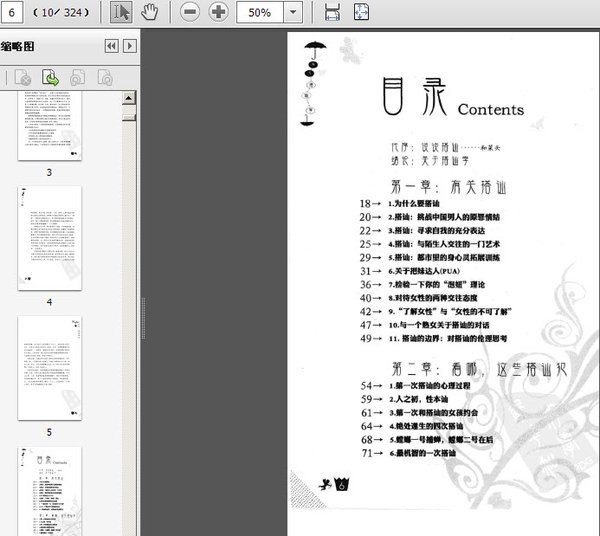The image size is (600, 536).
Task: Click the '第一章：有关搭讪' chapter heading
Action: pos(448,187)
